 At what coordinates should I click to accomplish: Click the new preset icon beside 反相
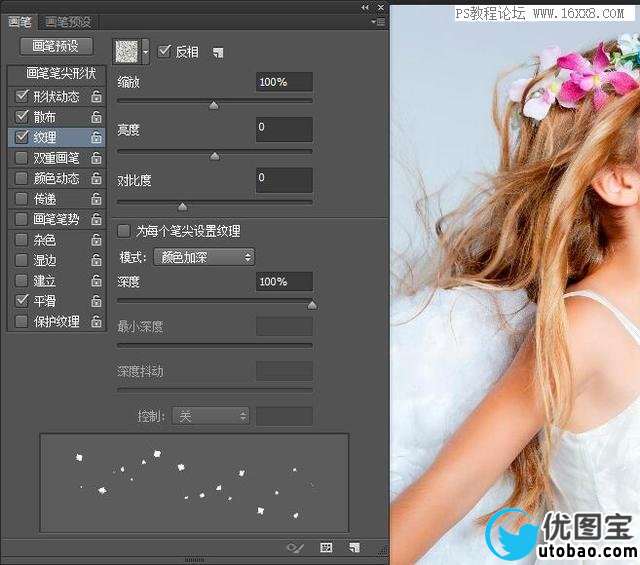tap(218, 52)
